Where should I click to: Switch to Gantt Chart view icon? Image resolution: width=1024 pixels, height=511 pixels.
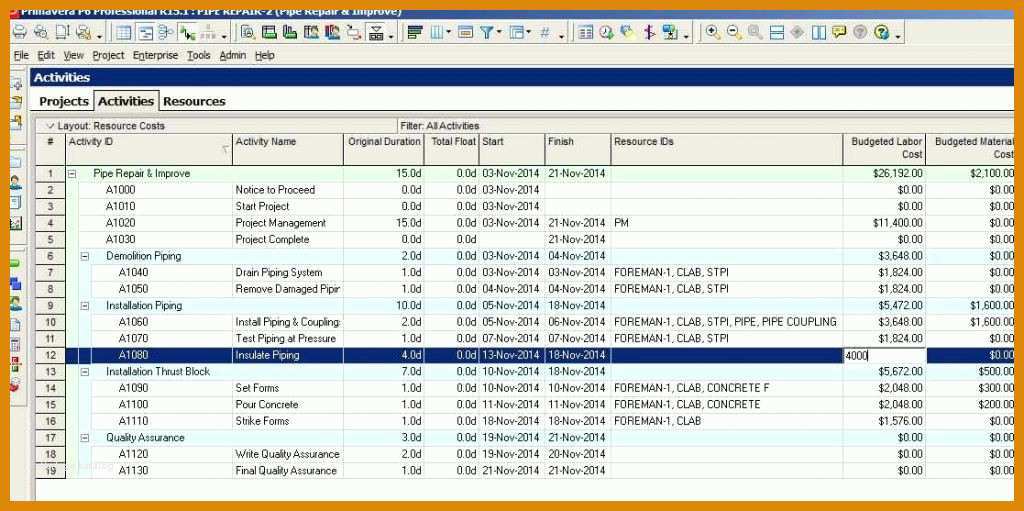pos(145,32)
